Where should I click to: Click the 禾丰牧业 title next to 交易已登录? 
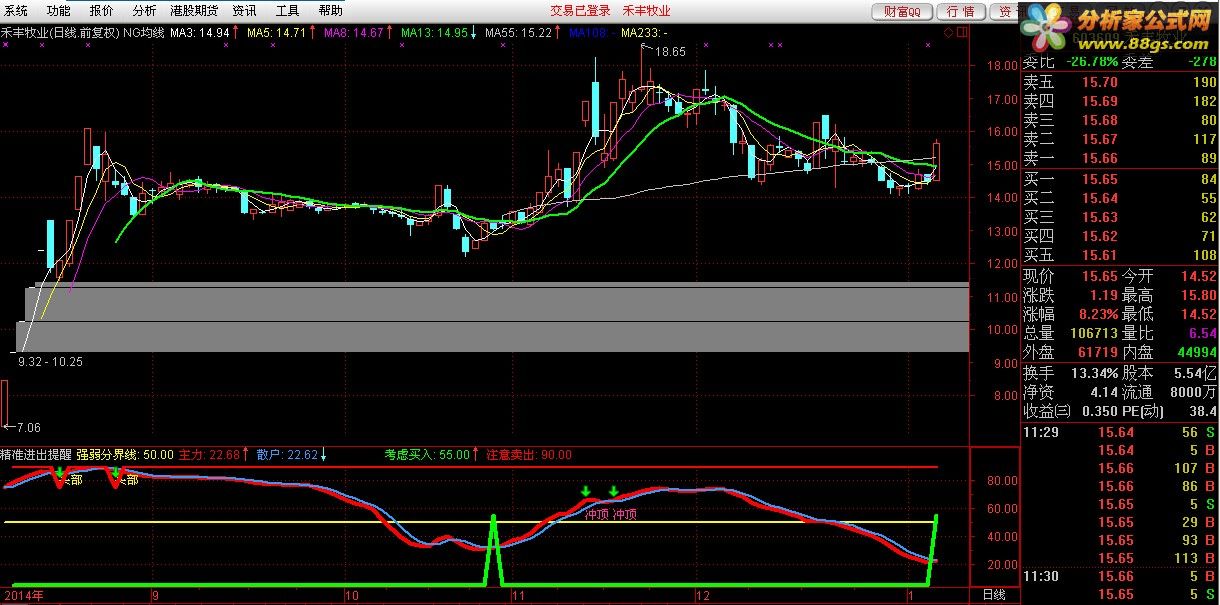646,11
